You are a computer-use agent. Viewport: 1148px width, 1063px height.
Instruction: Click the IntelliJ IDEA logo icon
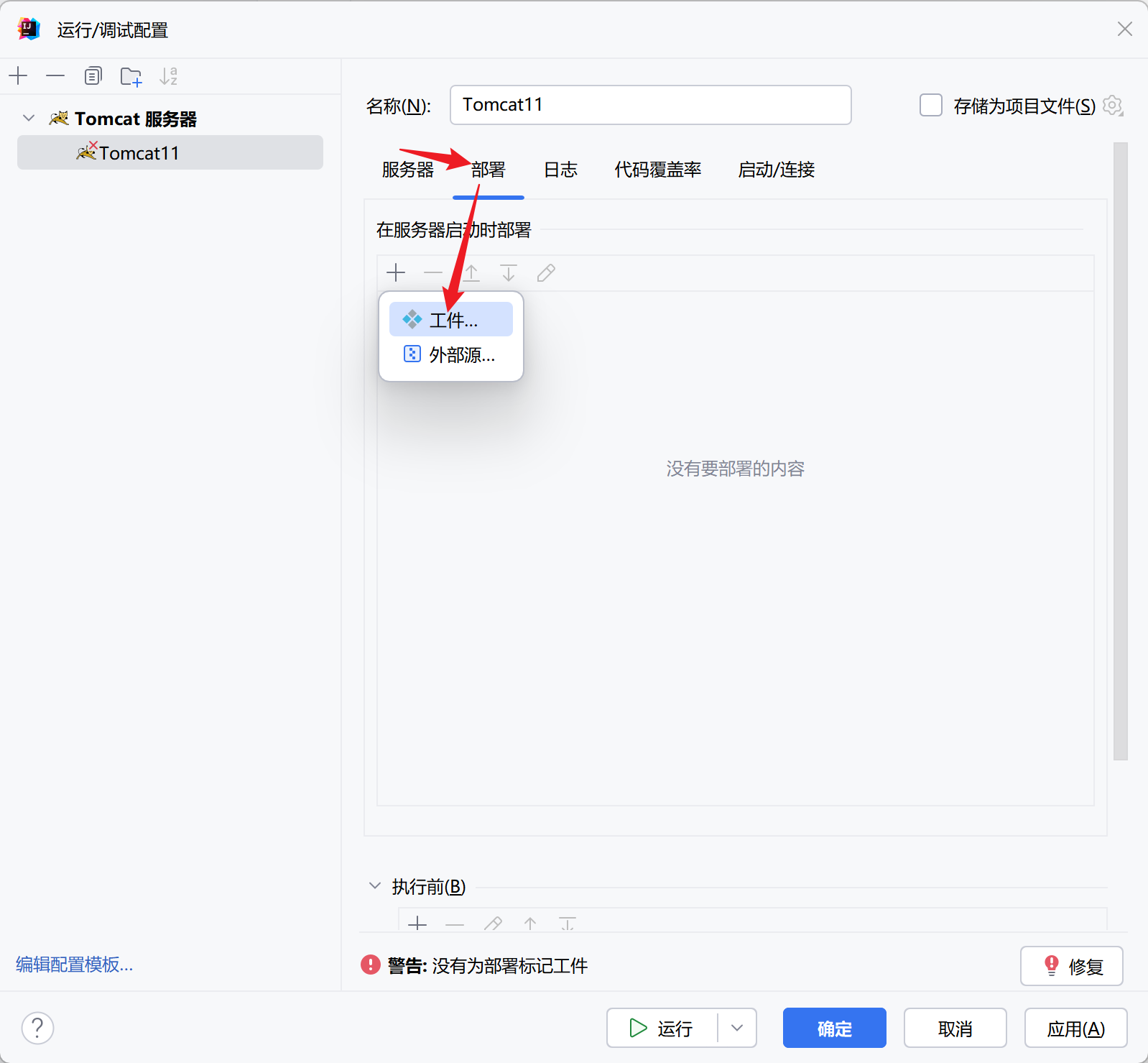pyautogui.click(x=29, y=29)
